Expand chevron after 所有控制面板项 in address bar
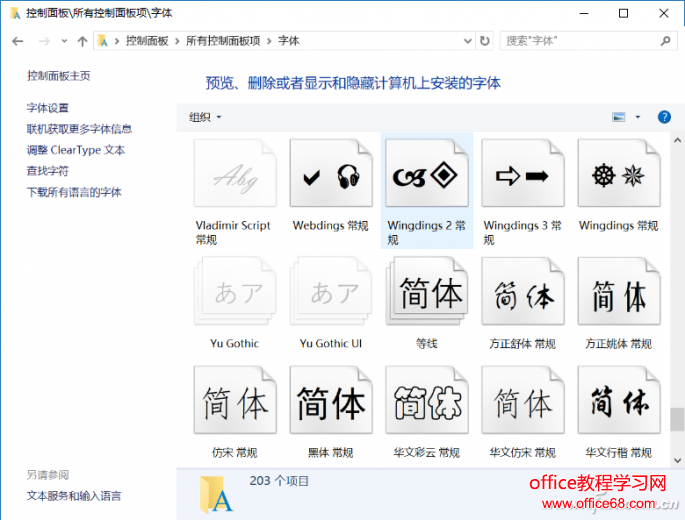This screenshot has height=520, width=685. pyautogui.click(x=269, y=41)
